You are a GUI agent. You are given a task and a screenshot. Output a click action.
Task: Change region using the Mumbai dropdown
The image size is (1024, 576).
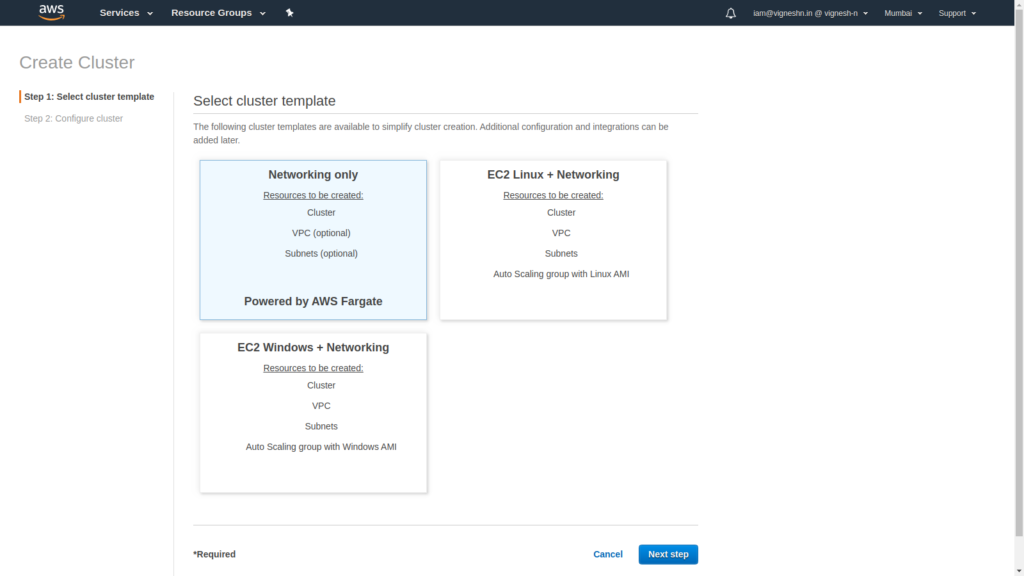click(x=903, y=13)
